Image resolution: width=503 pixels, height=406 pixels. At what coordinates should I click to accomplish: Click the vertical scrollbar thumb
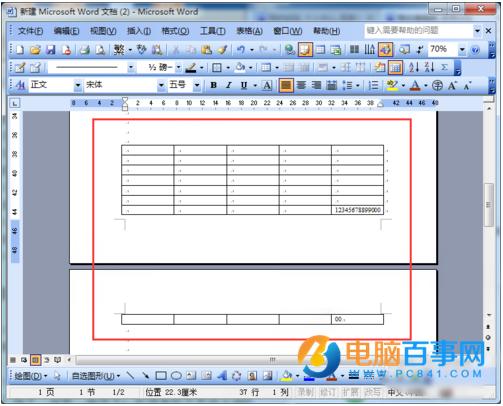(488, 205)
